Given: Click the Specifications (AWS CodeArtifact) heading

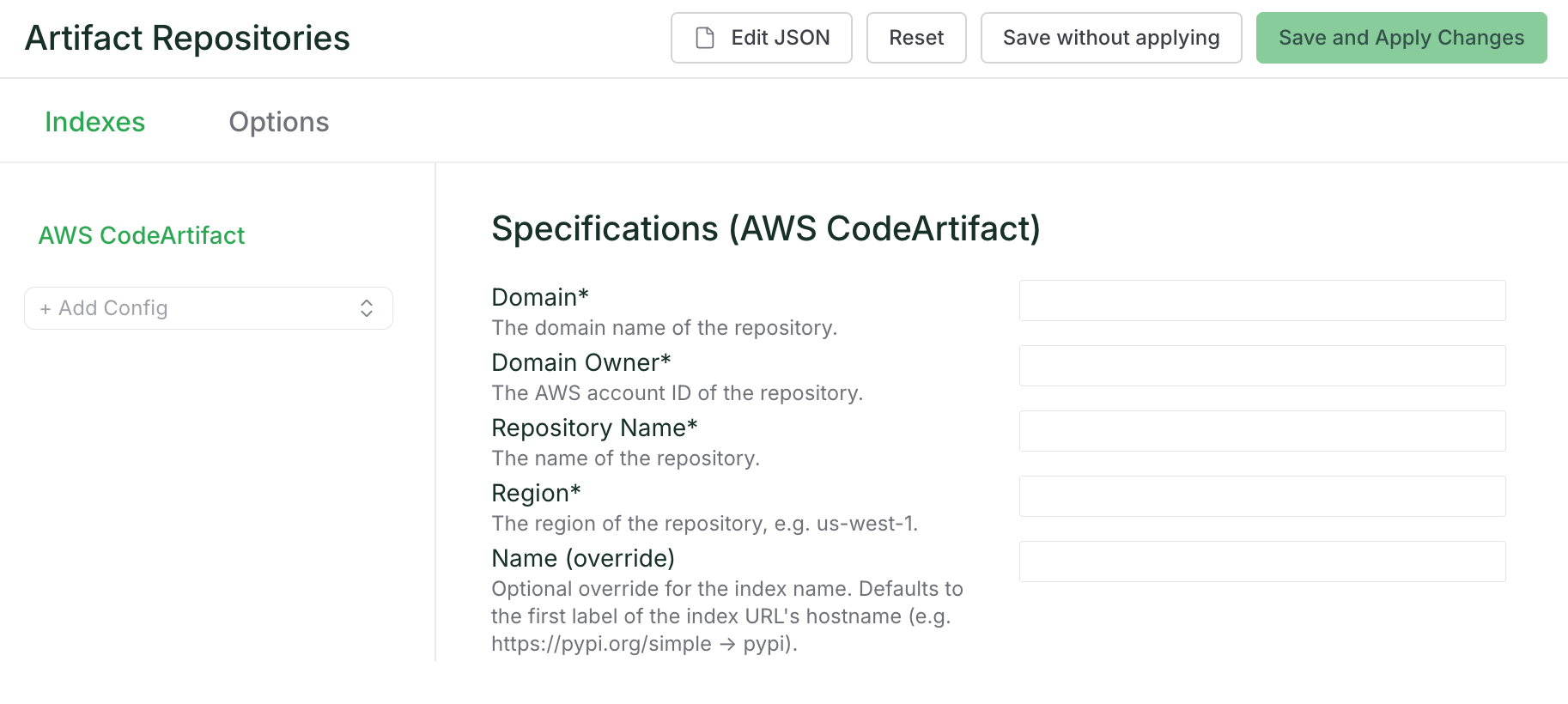Looking at the screenshot, I should [x=766, y=229].
